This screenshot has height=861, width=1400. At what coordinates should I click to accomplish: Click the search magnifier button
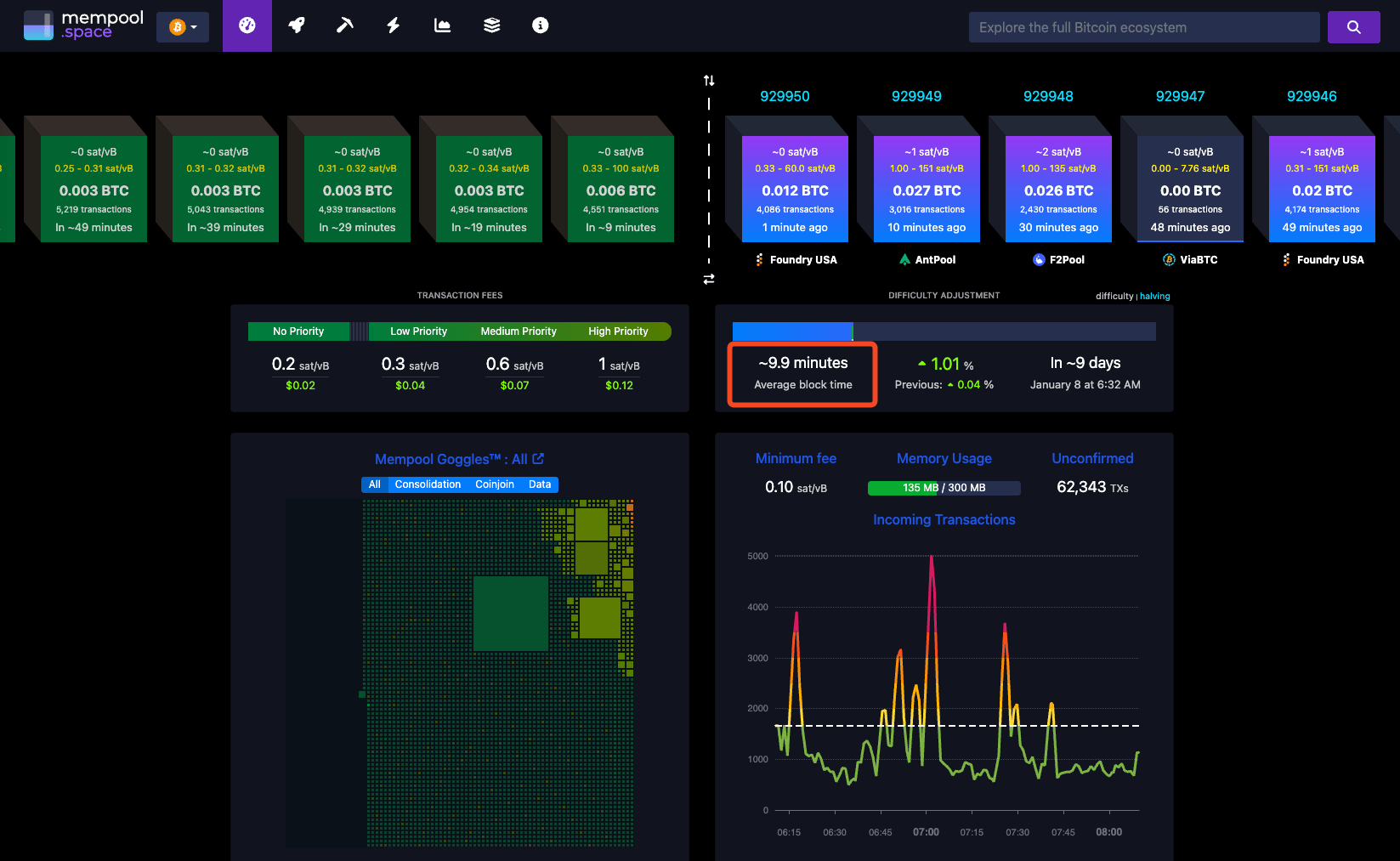(1353, 26)
